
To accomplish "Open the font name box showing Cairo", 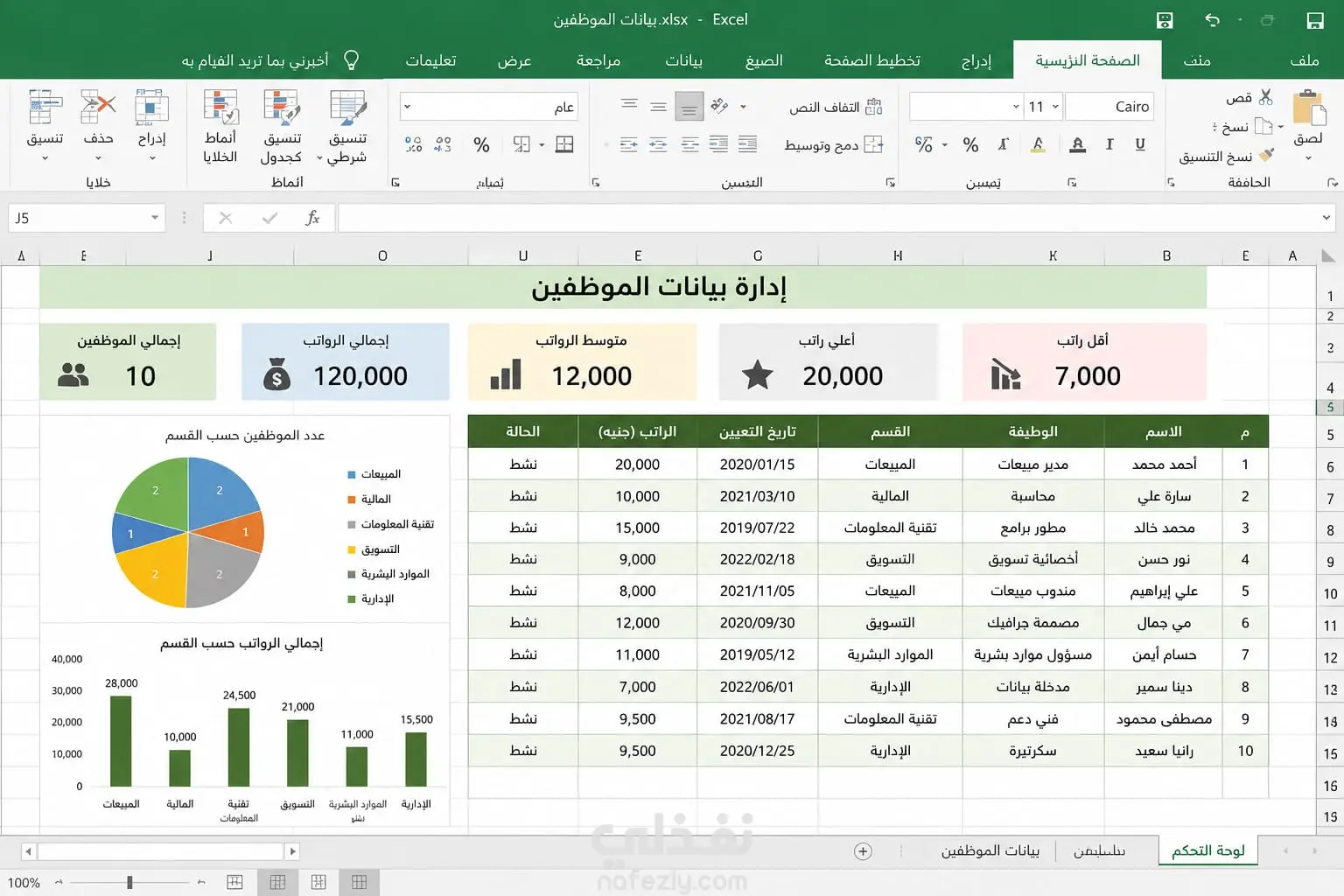I will (x=1109, y=107).
